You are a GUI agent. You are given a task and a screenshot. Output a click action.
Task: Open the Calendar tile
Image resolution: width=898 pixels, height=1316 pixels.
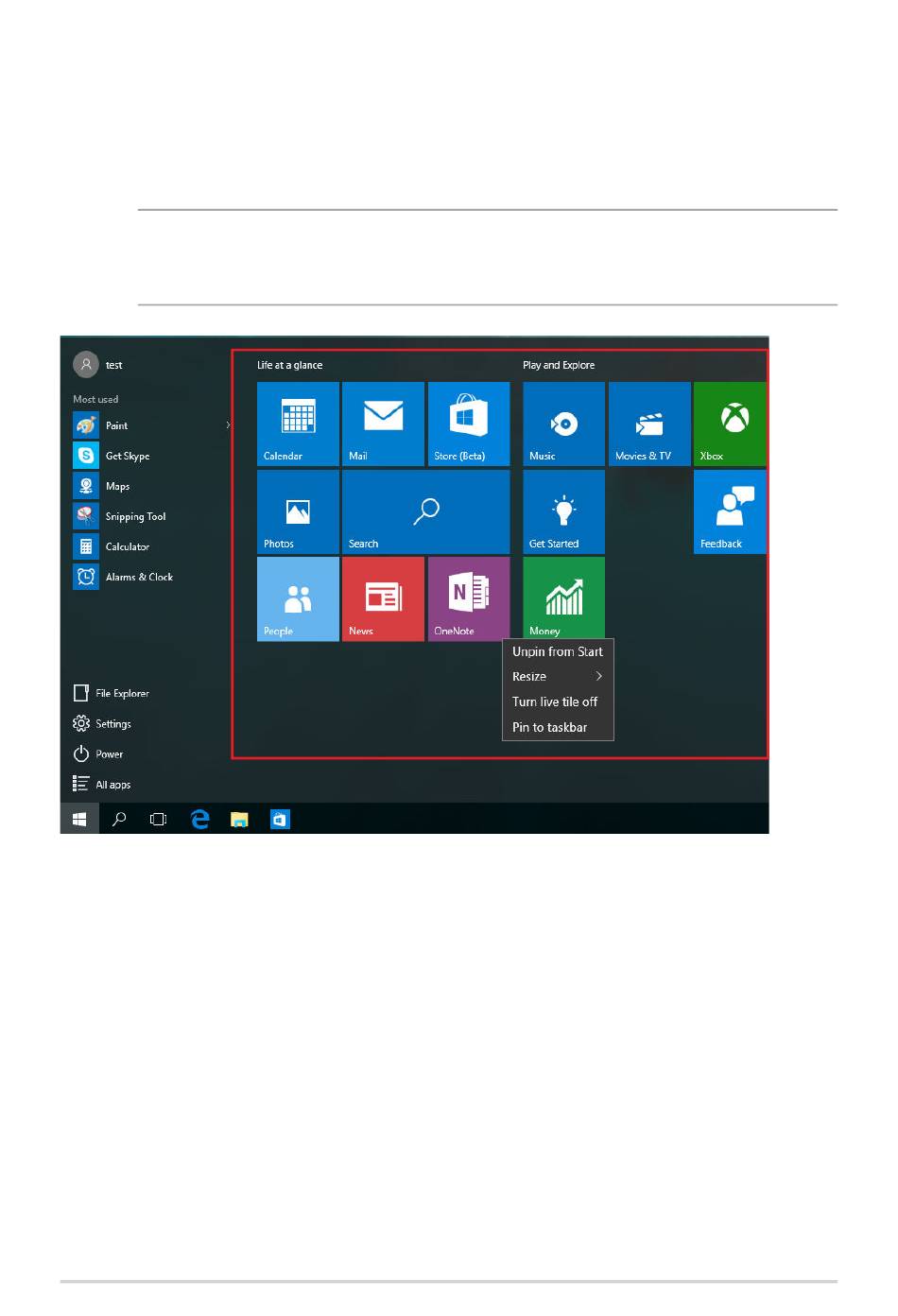click(298, 424)
